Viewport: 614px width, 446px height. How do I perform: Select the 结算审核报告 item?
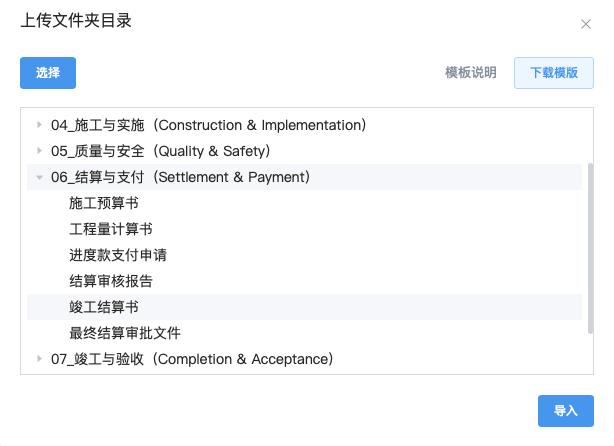(111, 281)
